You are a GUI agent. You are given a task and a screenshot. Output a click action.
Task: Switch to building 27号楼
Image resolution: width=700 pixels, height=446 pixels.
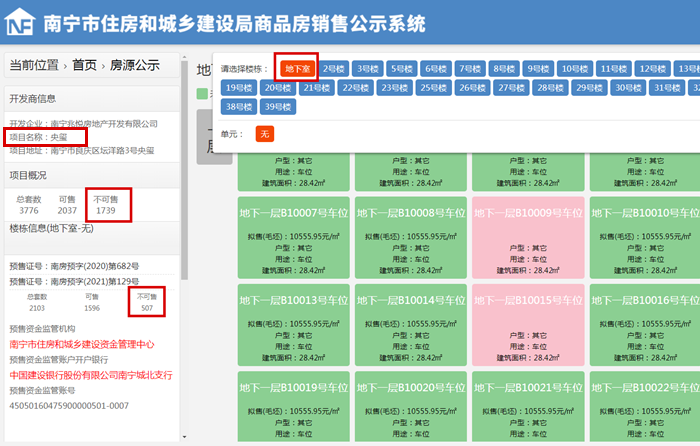pyautogui.click(x=512, y=88)
